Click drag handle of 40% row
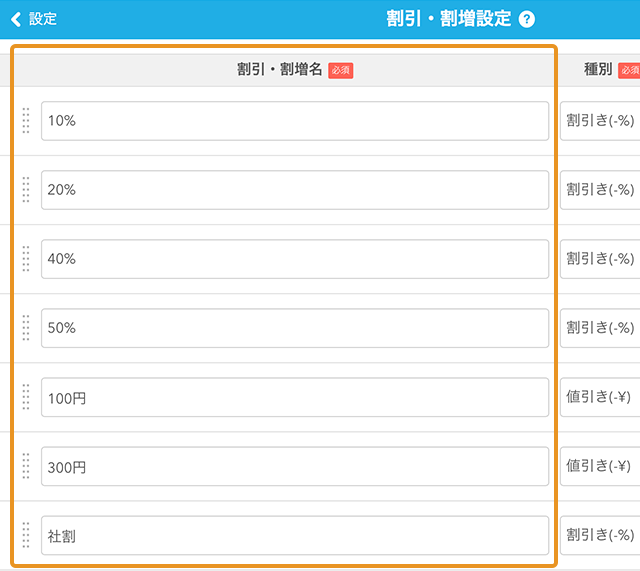The height and width of the screenshot is (571, 640). (26, 259)
